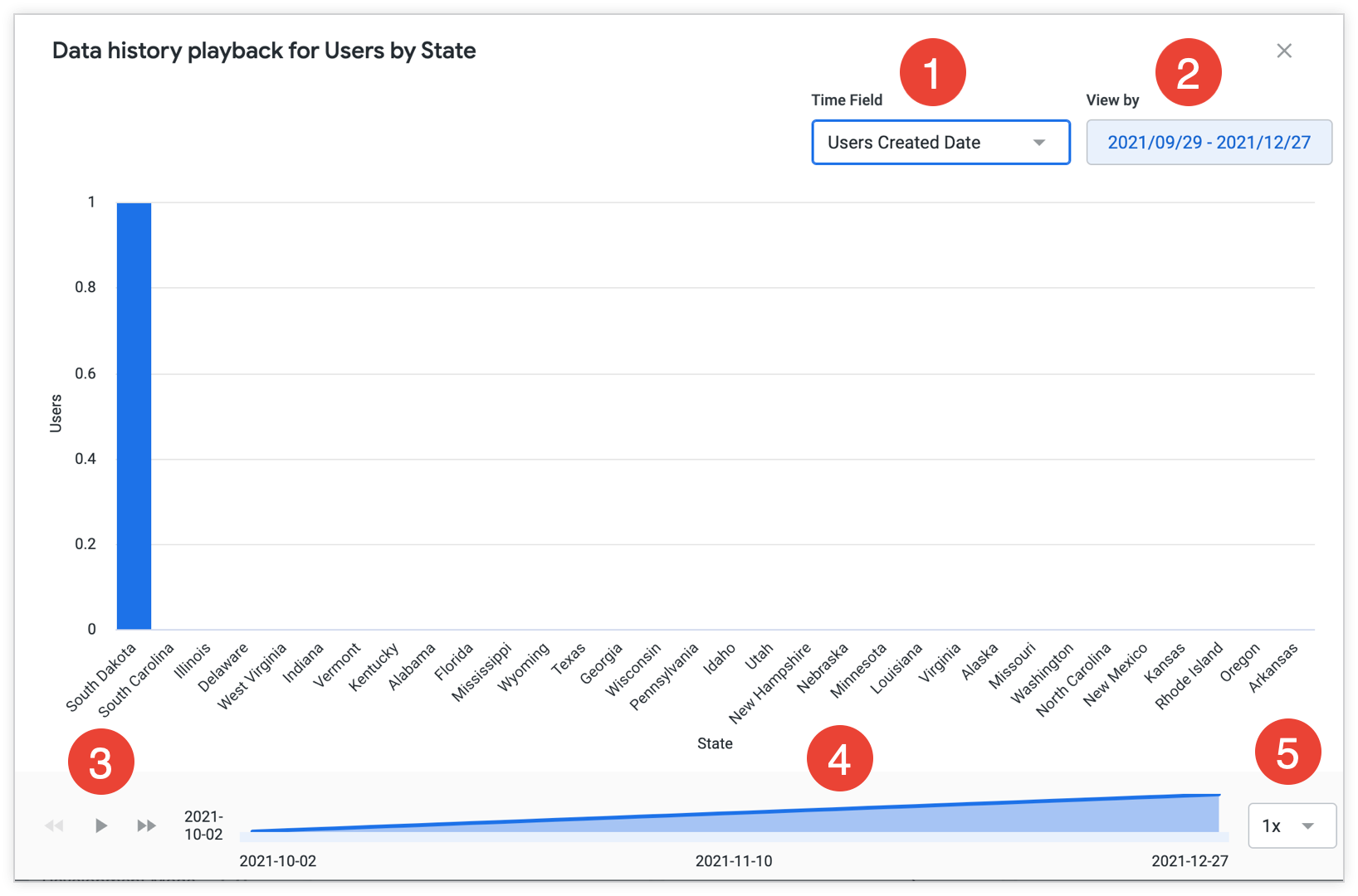Click the Data history playback title
The image size is (1358, 896).
click(x=264, y=51)
